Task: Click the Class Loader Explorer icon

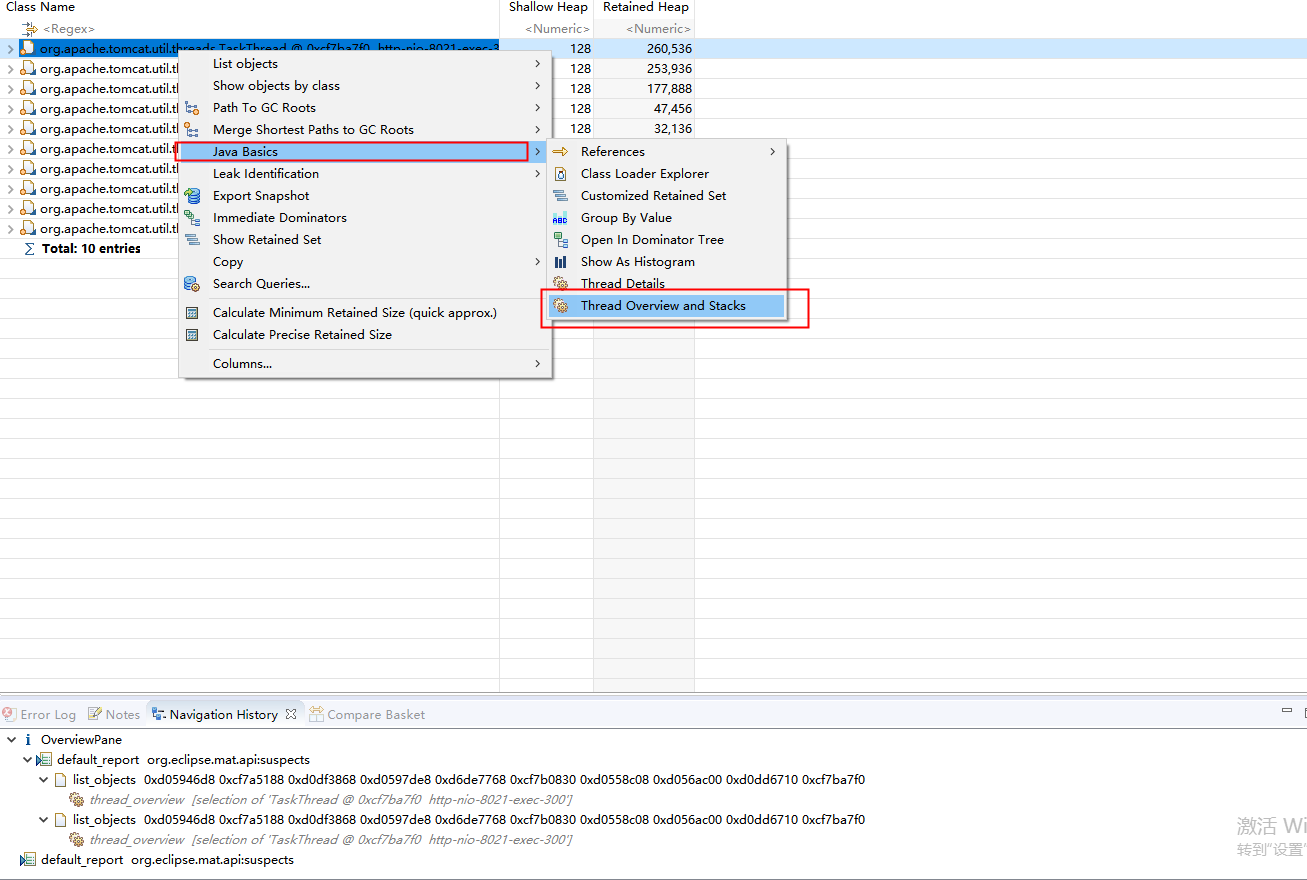Action: click(x=560, y=173)
